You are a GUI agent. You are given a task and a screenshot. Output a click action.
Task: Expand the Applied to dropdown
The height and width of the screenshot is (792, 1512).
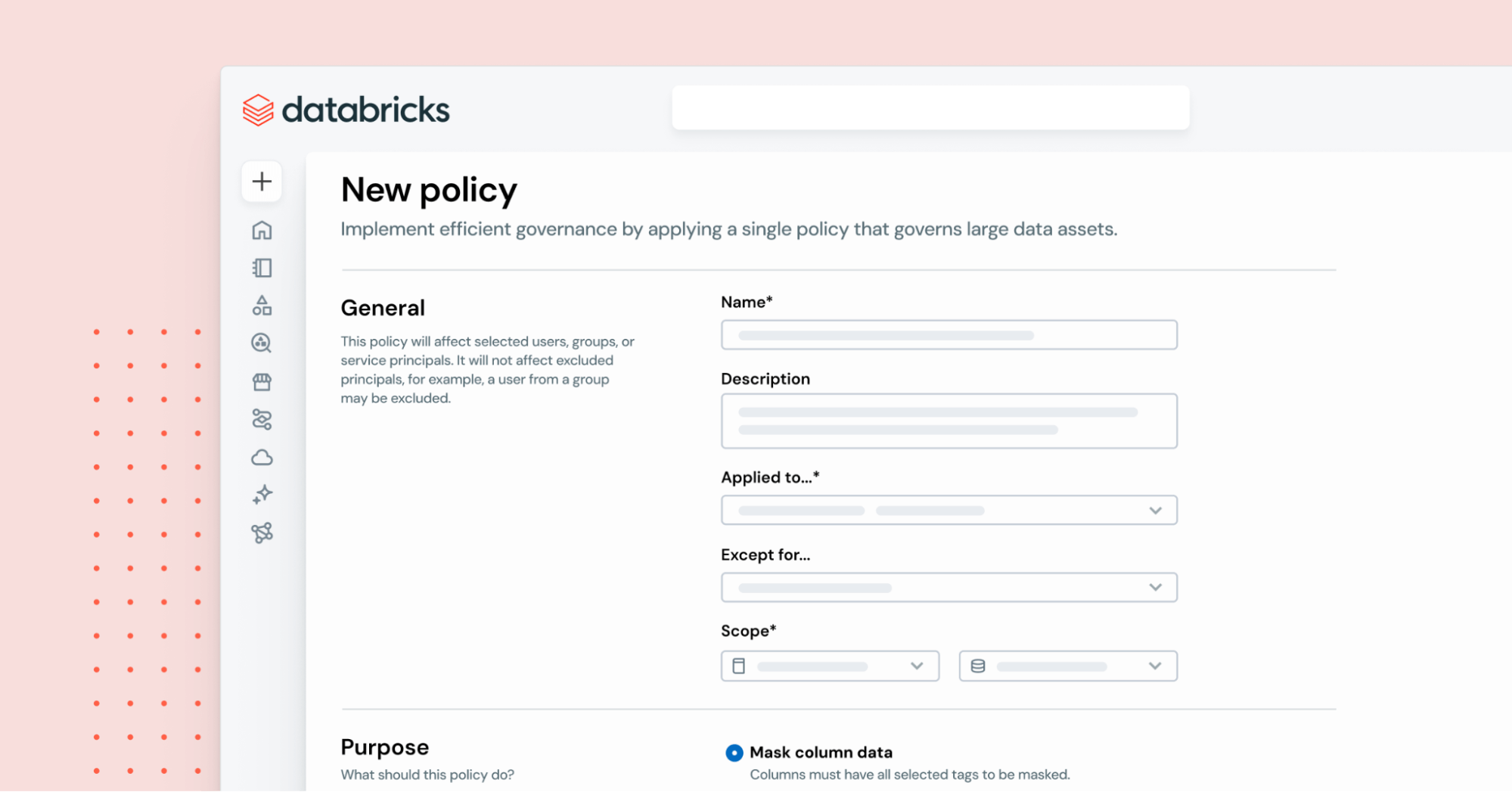(x=948, y=511)
